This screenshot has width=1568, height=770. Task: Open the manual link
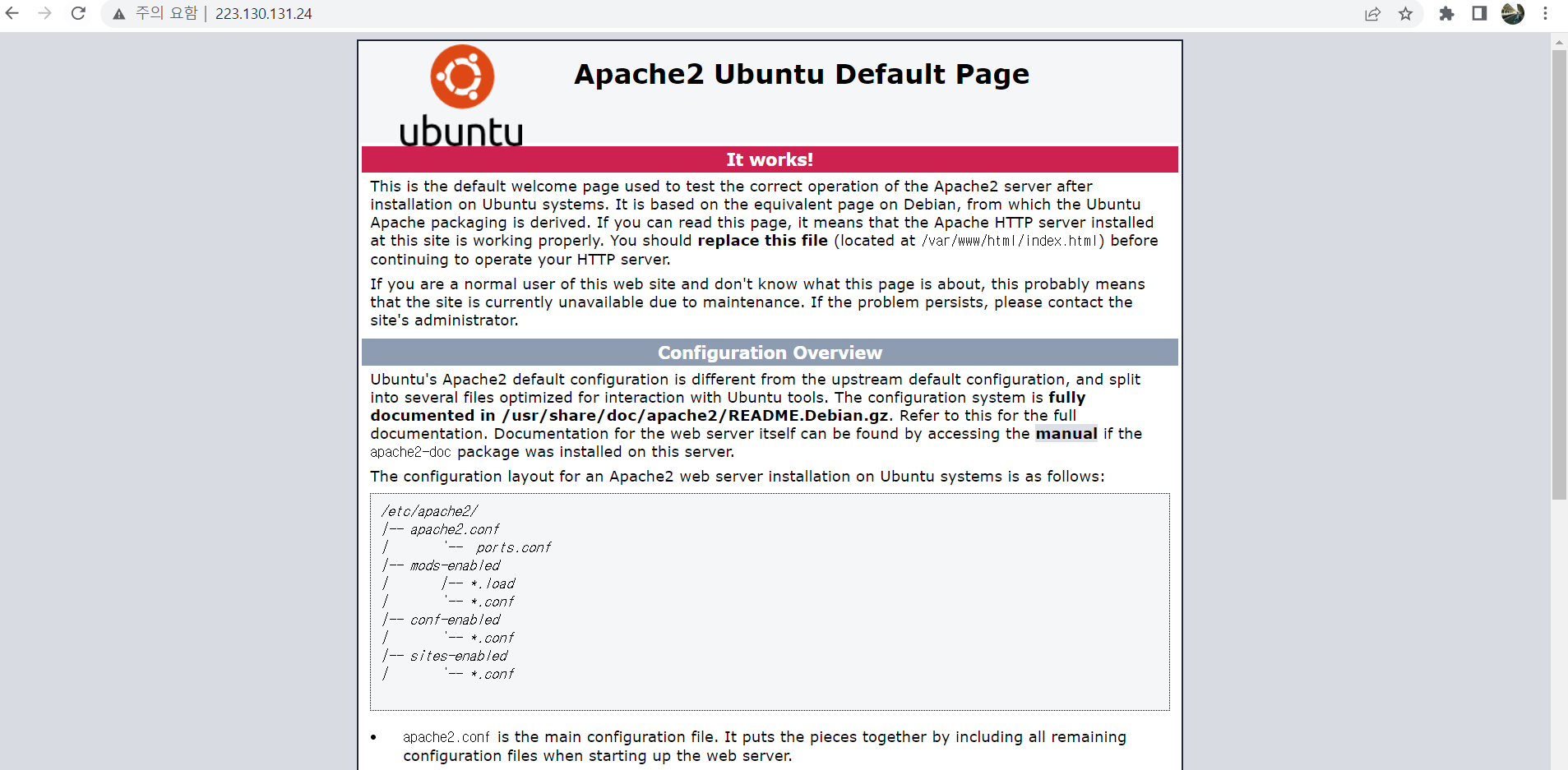pyautogui.click(x=1066, y=434)
